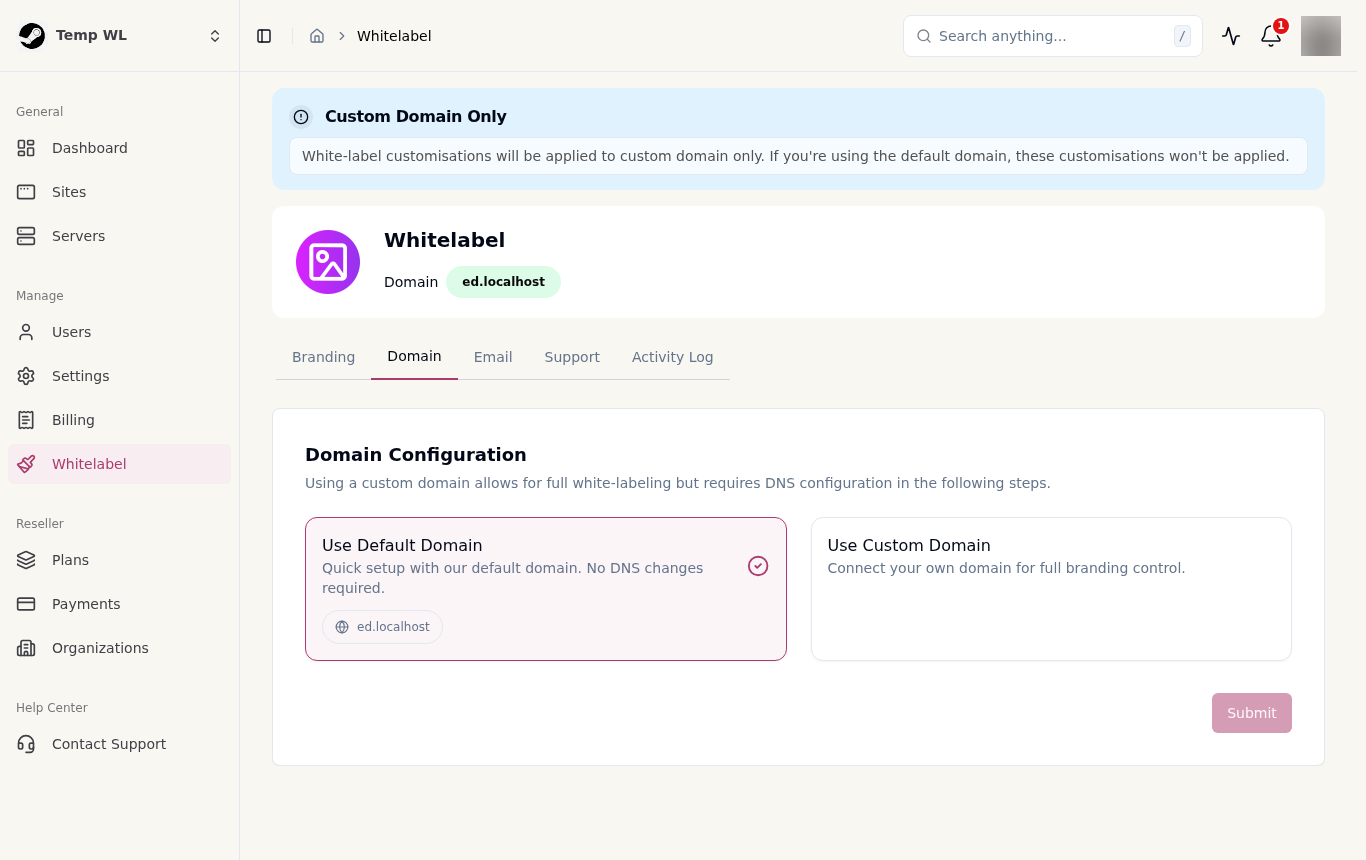Select the Use Custom Domain option
This screenshot has width=1366, height=860.
pyautogui.click(x=1051, y=589)
